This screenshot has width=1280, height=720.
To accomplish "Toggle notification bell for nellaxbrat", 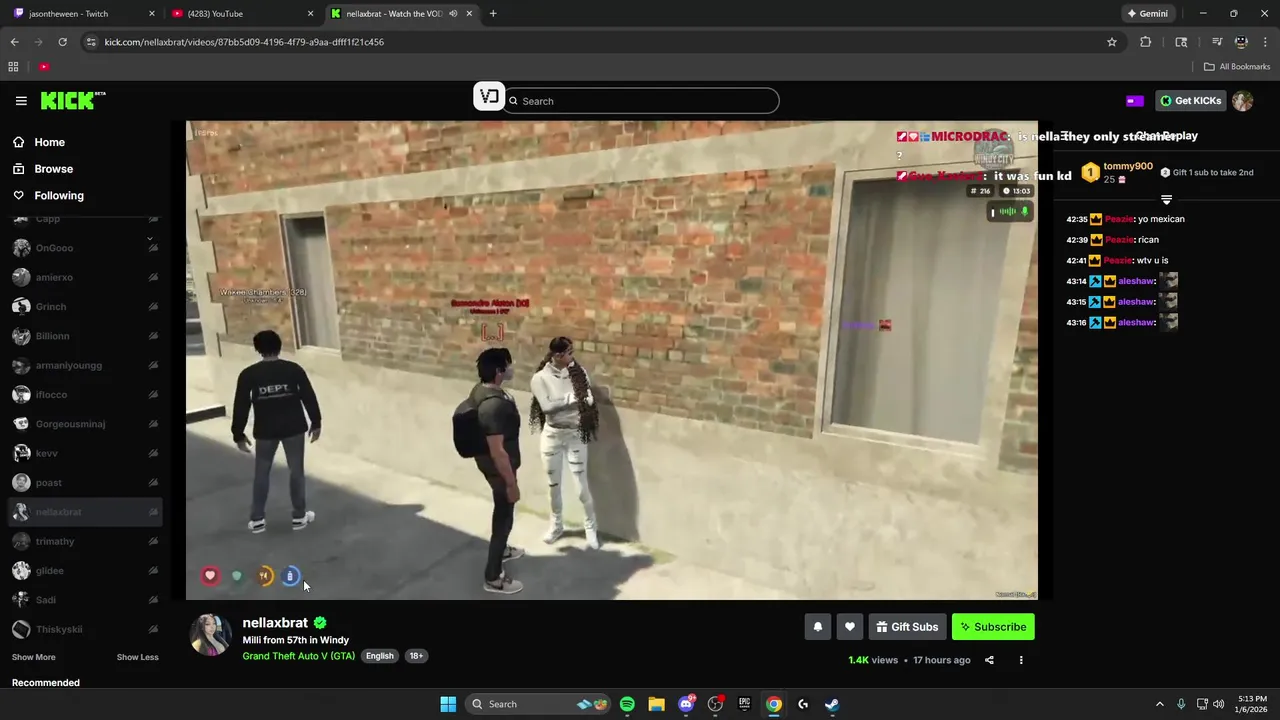I will pyautogui.click(x=818, y=627).
